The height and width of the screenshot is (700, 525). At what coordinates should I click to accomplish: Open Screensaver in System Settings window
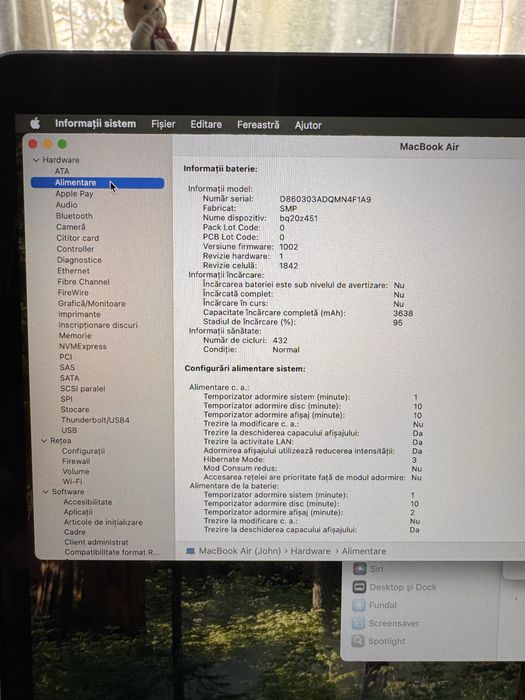pyautogui.click(x=386, y=623)
